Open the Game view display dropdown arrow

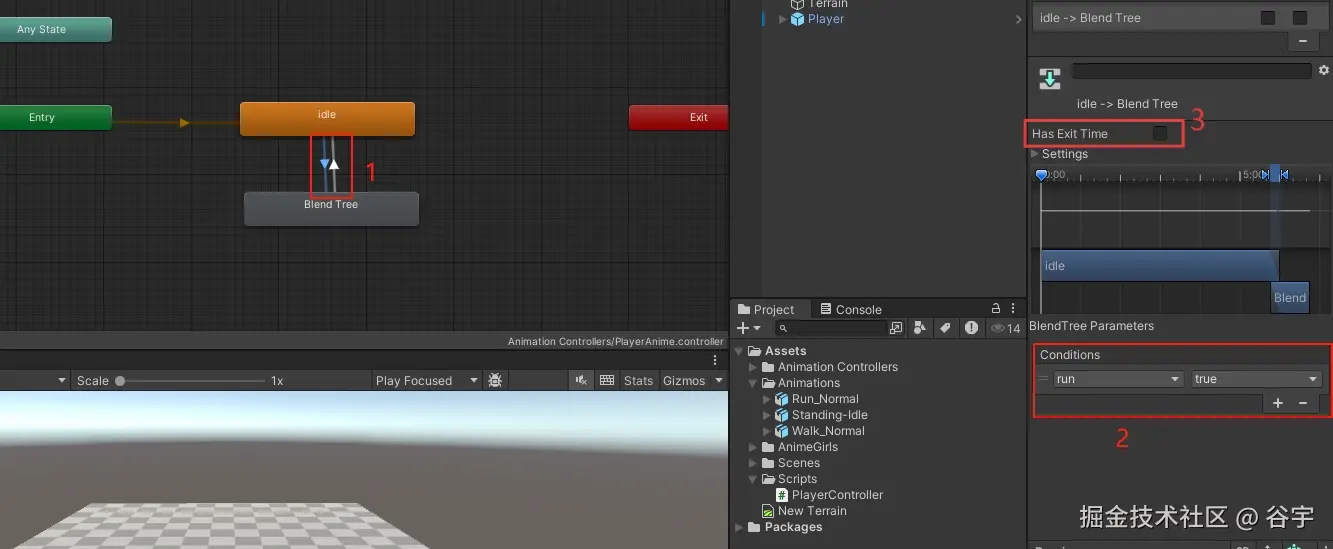pos(62,381)
